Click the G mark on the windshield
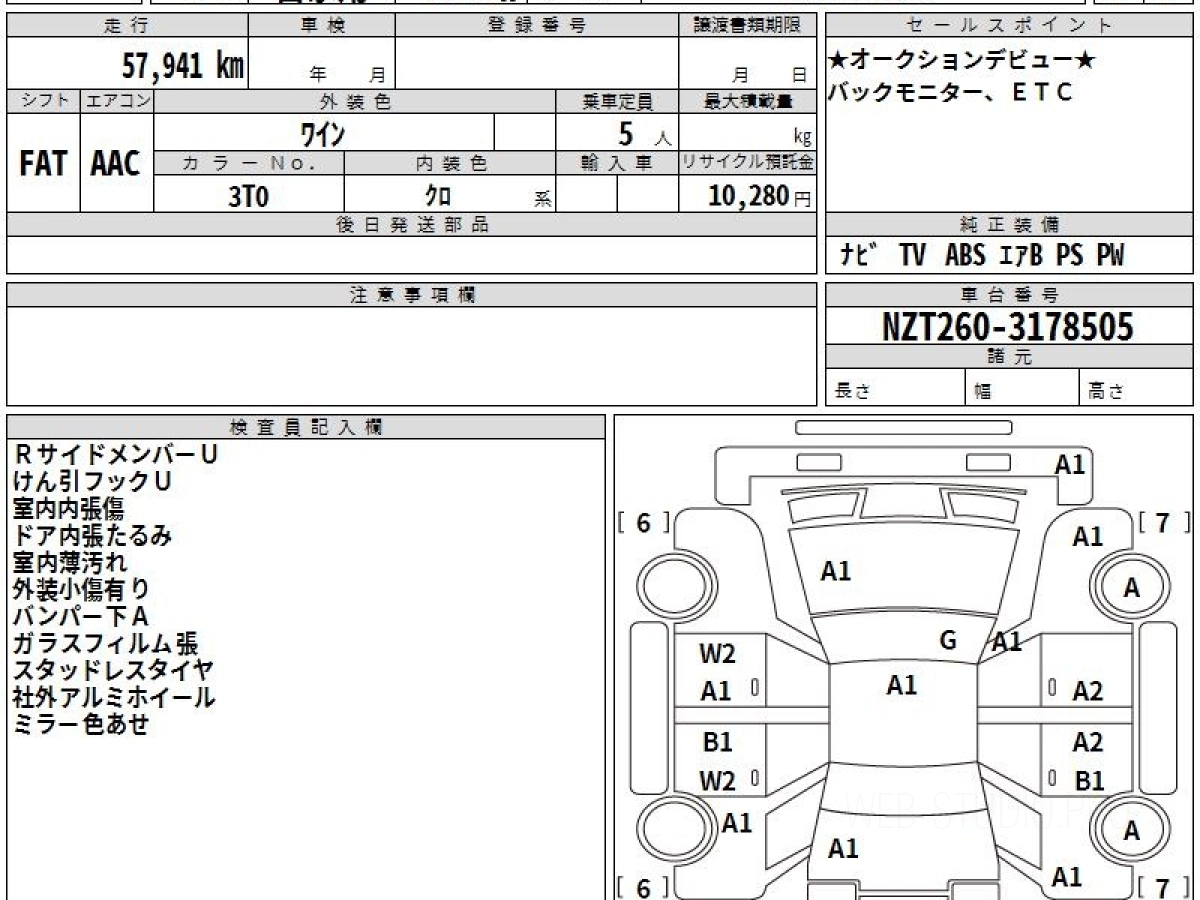Viewport: 1200px width, 900px height. point(949,640)
